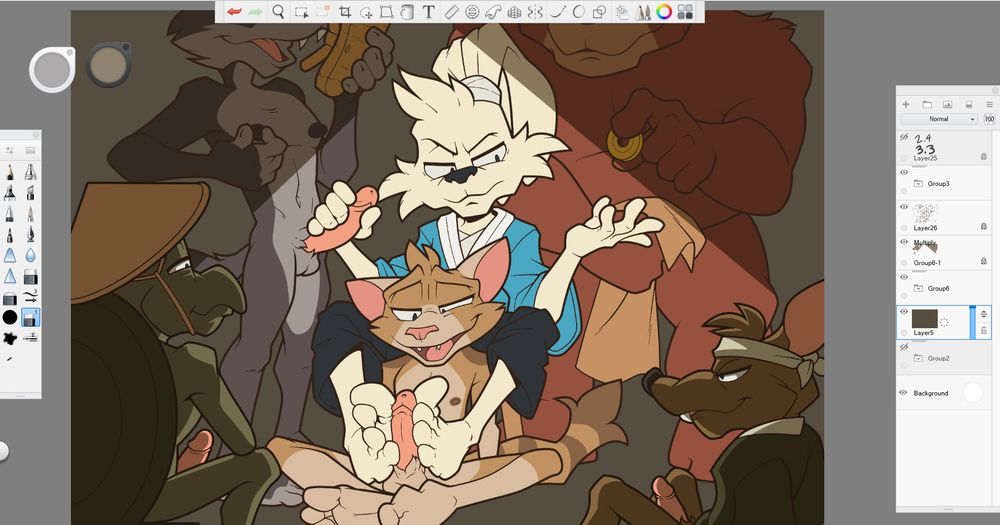The image size is (1000, 525).
Task: Unlock Layer25 via its lock icon
Action: pos(984,156)
